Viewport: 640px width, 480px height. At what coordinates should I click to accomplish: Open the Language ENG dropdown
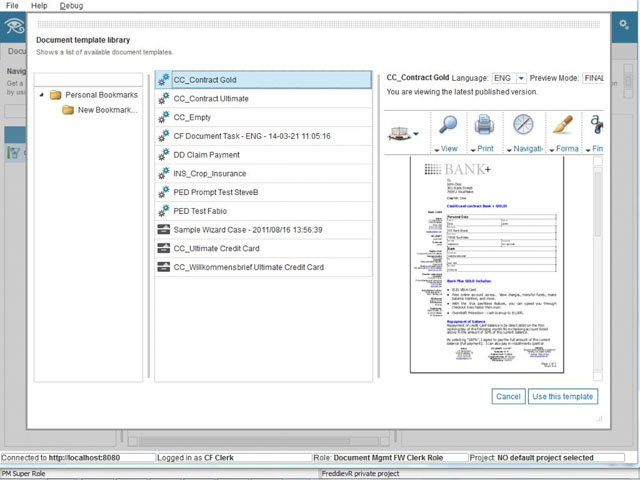pos(521,78)
